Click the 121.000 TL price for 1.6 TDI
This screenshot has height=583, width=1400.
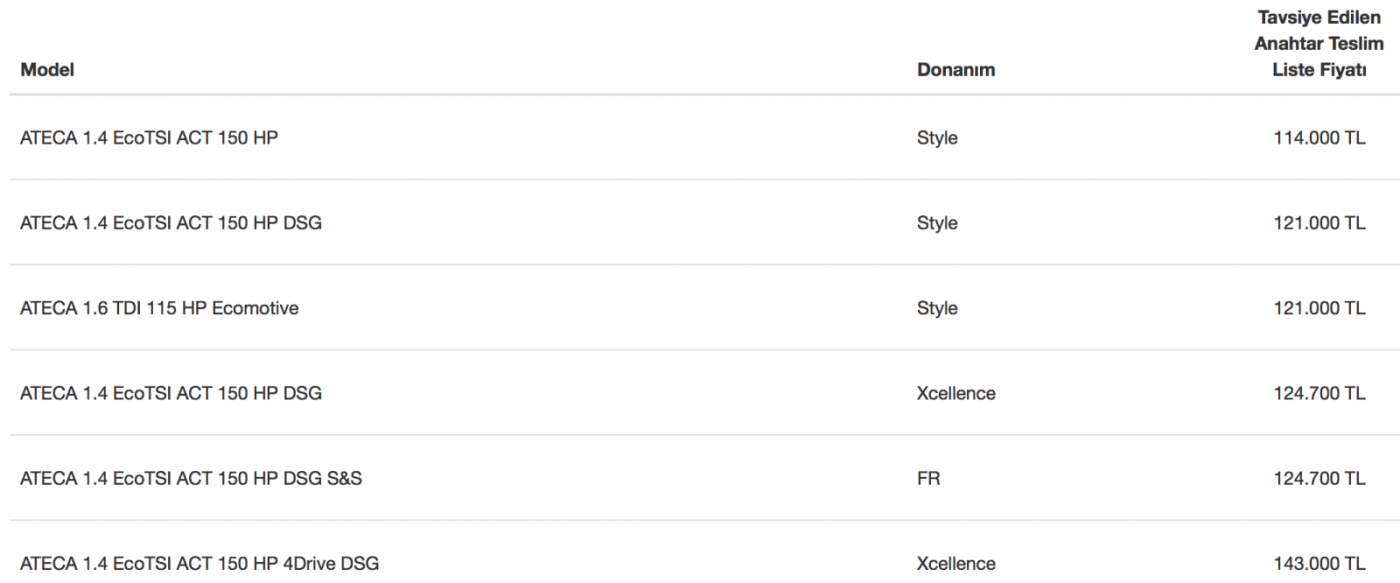pyautogui.click(x=1319, y=308)
